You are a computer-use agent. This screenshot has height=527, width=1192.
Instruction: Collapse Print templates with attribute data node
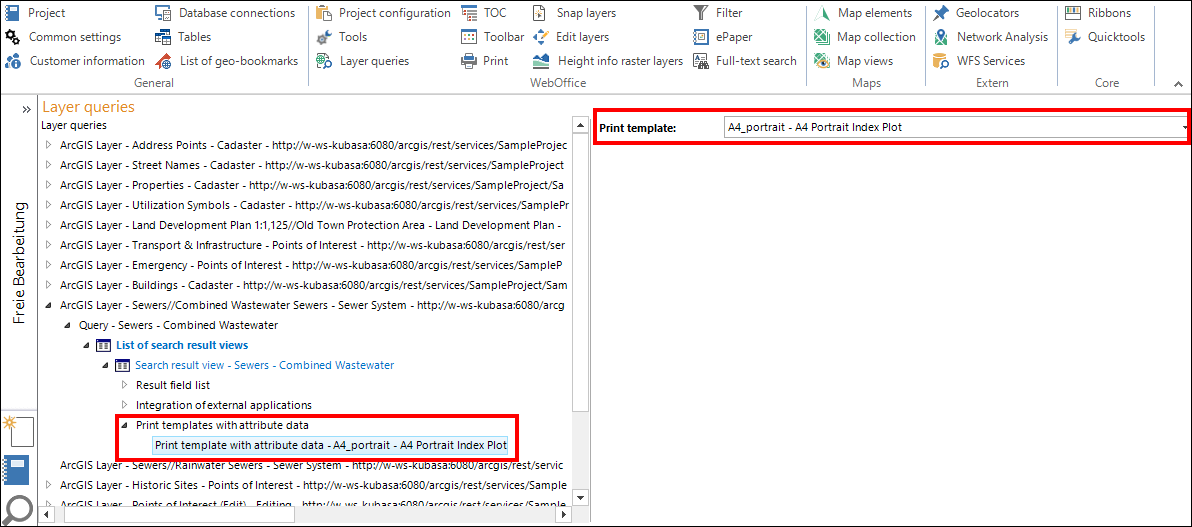click(125, 426)
